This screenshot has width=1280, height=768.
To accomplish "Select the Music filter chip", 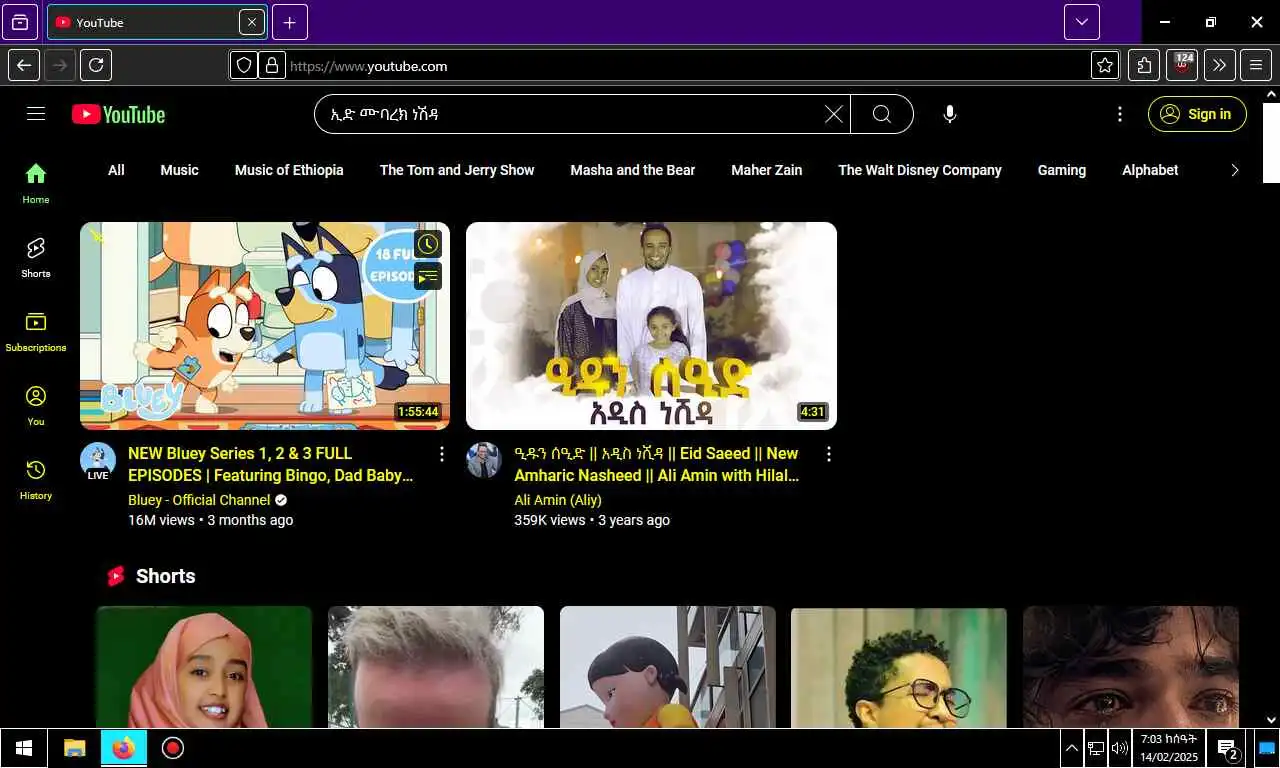I will click(180, 170).
